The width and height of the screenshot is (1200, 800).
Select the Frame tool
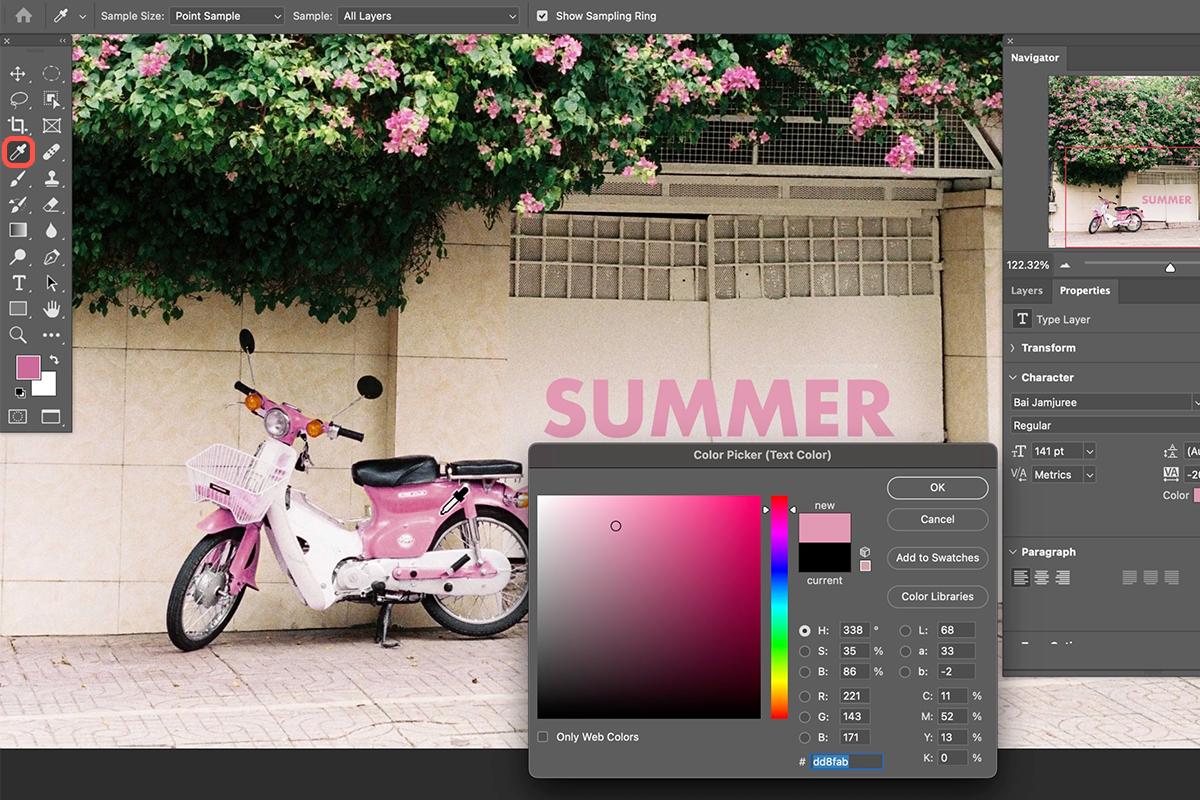pos(51,126)
